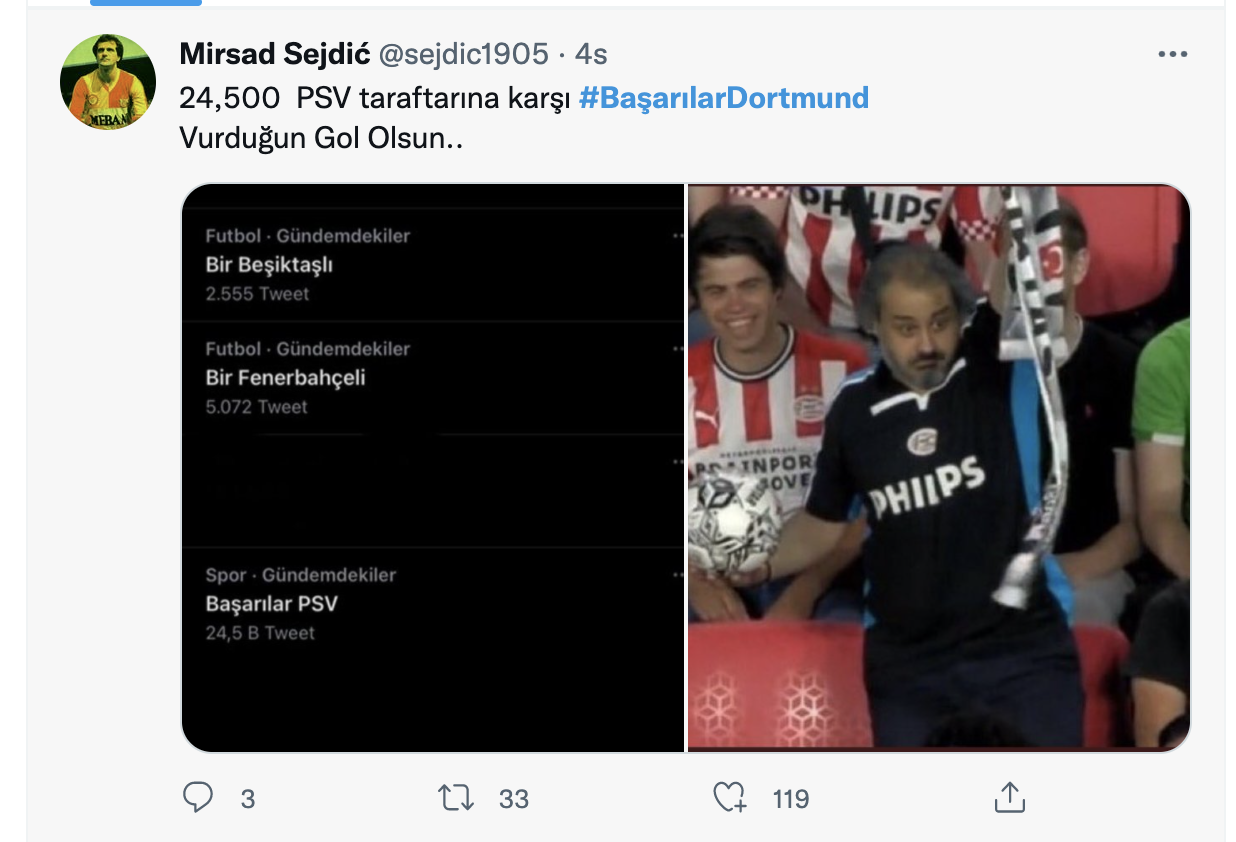Open the left trends screenshot image
Viewport: 1236px width, 842px height.
[x=433, y=467]
